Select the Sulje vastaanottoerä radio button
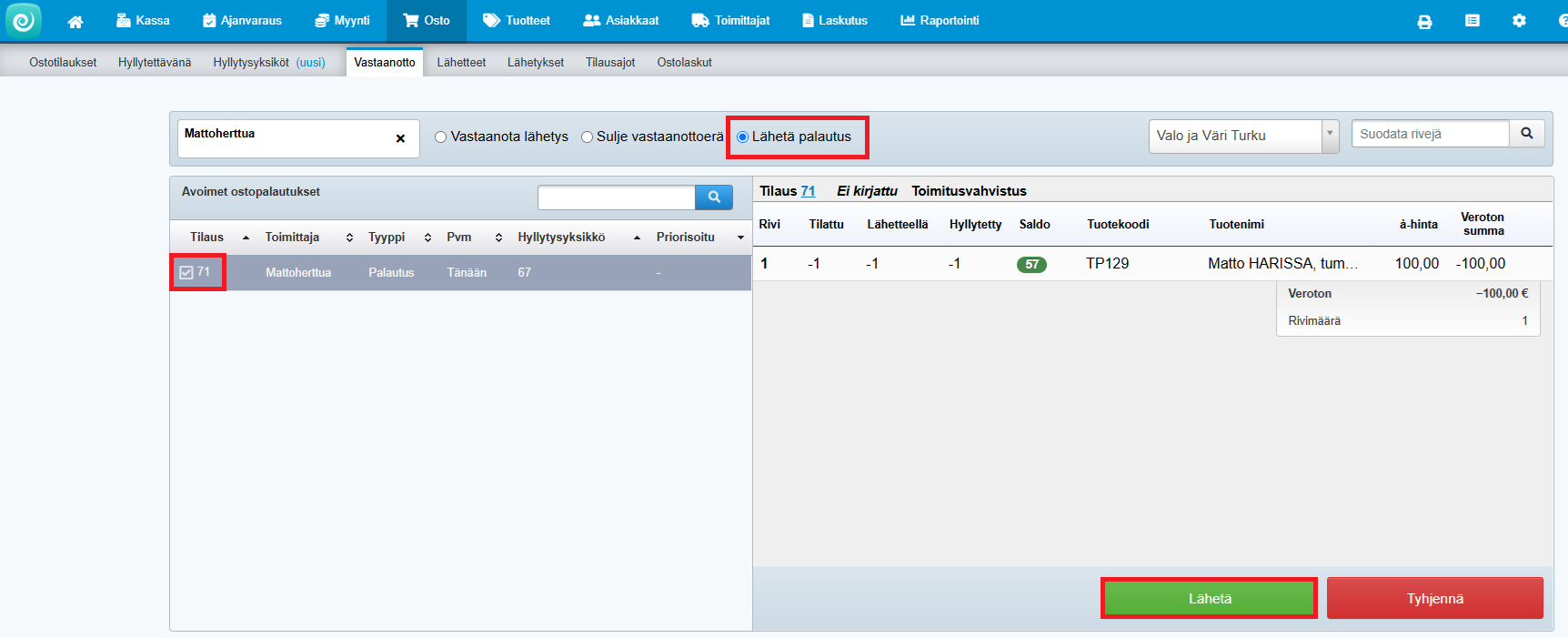 tap(587, 137)
